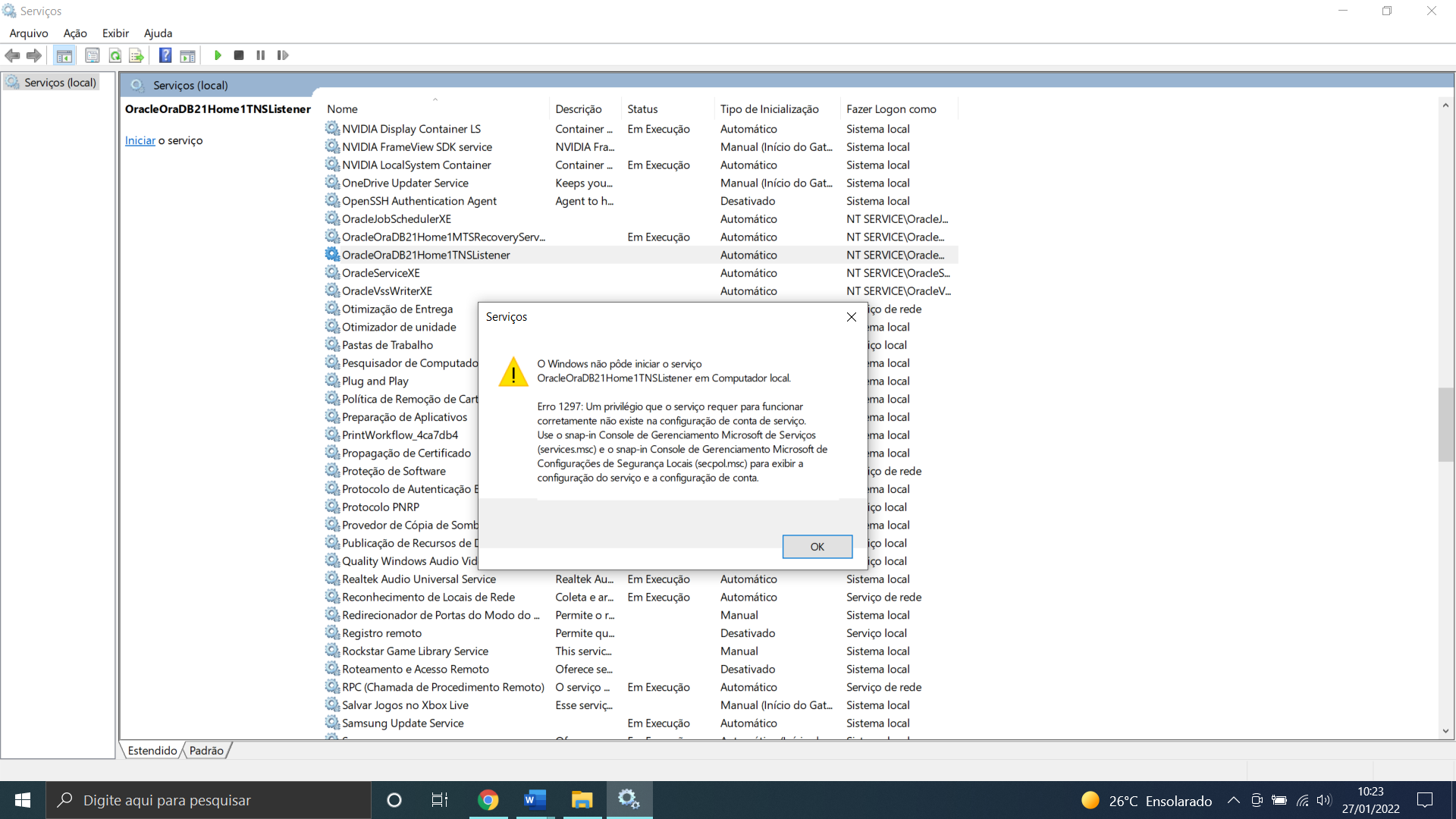Click the show/hide action pane icon

coord(187,55)
